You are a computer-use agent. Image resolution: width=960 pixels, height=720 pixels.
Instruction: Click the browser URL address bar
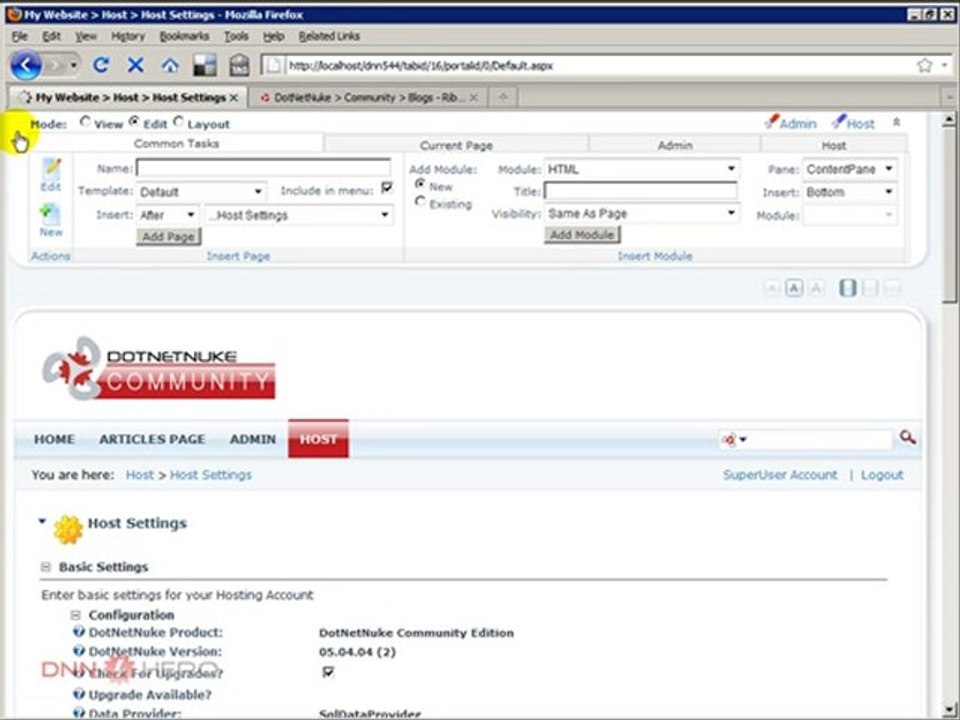point(600,65)
